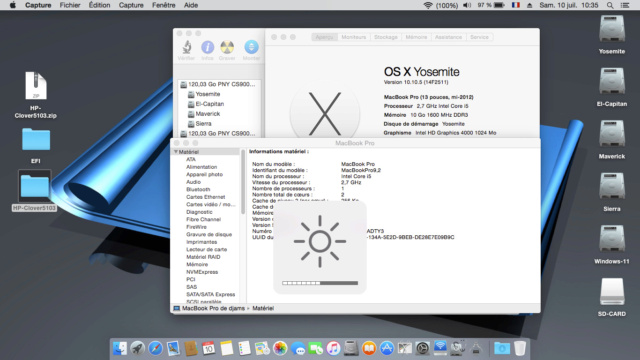Open iTunes icon in the dock
The width and height of the screenshot is (640, 360).
pyautogui.click(x=333, y=348)
